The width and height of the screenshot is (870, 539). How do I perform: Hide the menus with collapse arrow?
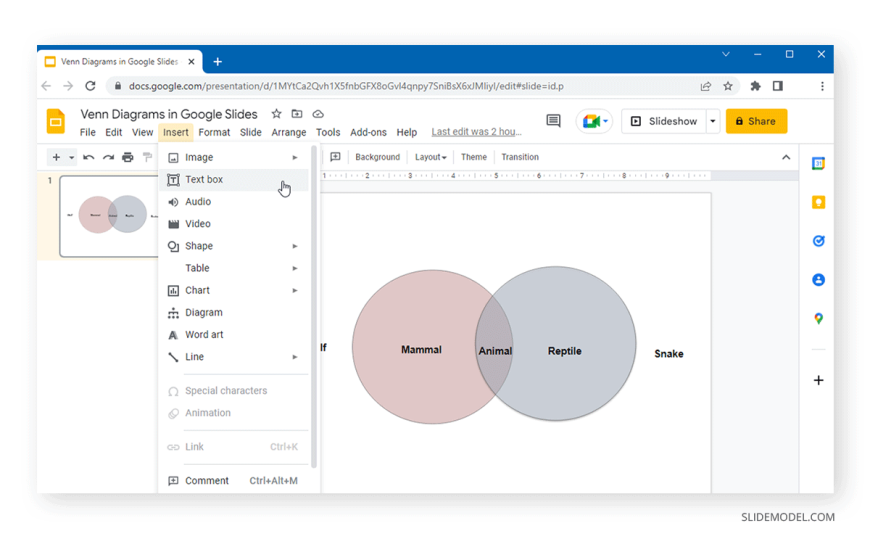(786, 157)
